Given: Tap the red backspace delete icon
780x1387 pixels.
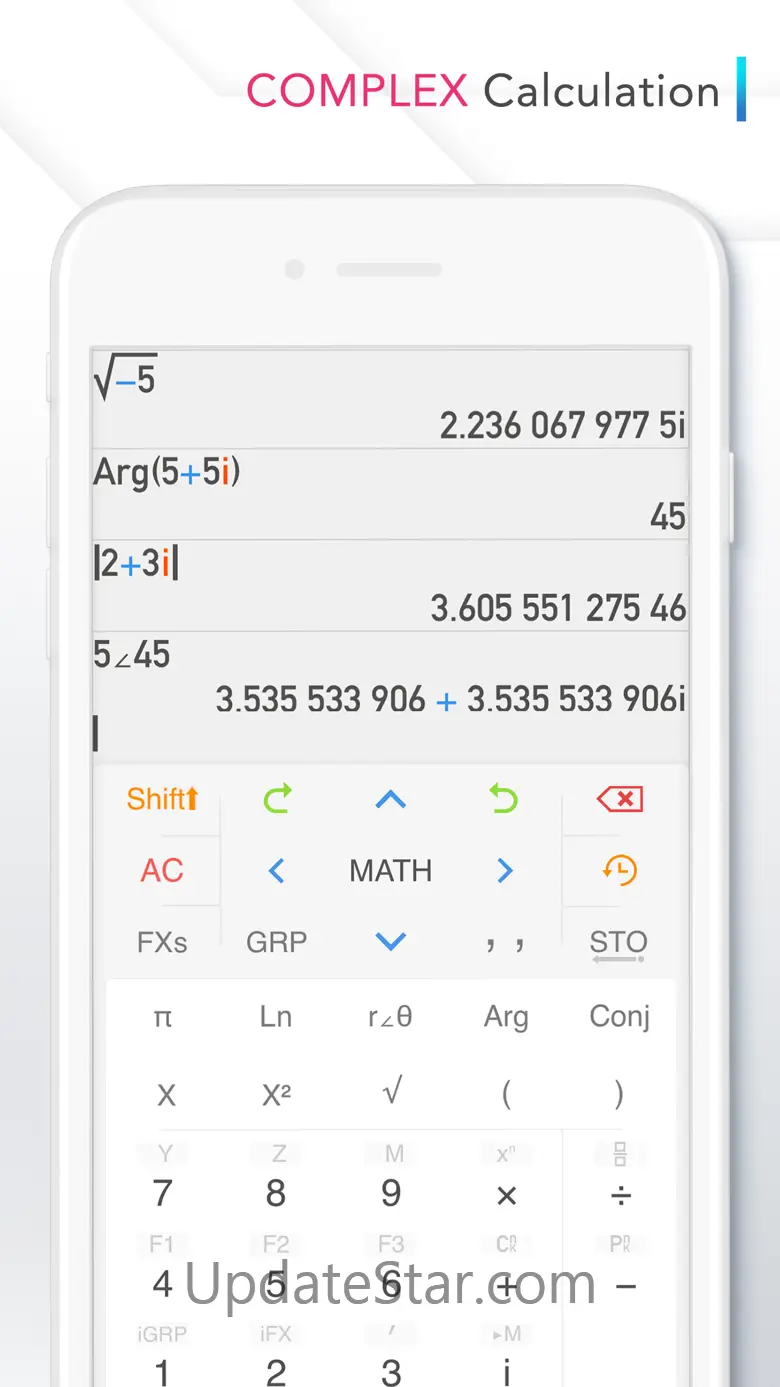Looking at the screenshot, I should pyautogui.click(x=619, y=799).
